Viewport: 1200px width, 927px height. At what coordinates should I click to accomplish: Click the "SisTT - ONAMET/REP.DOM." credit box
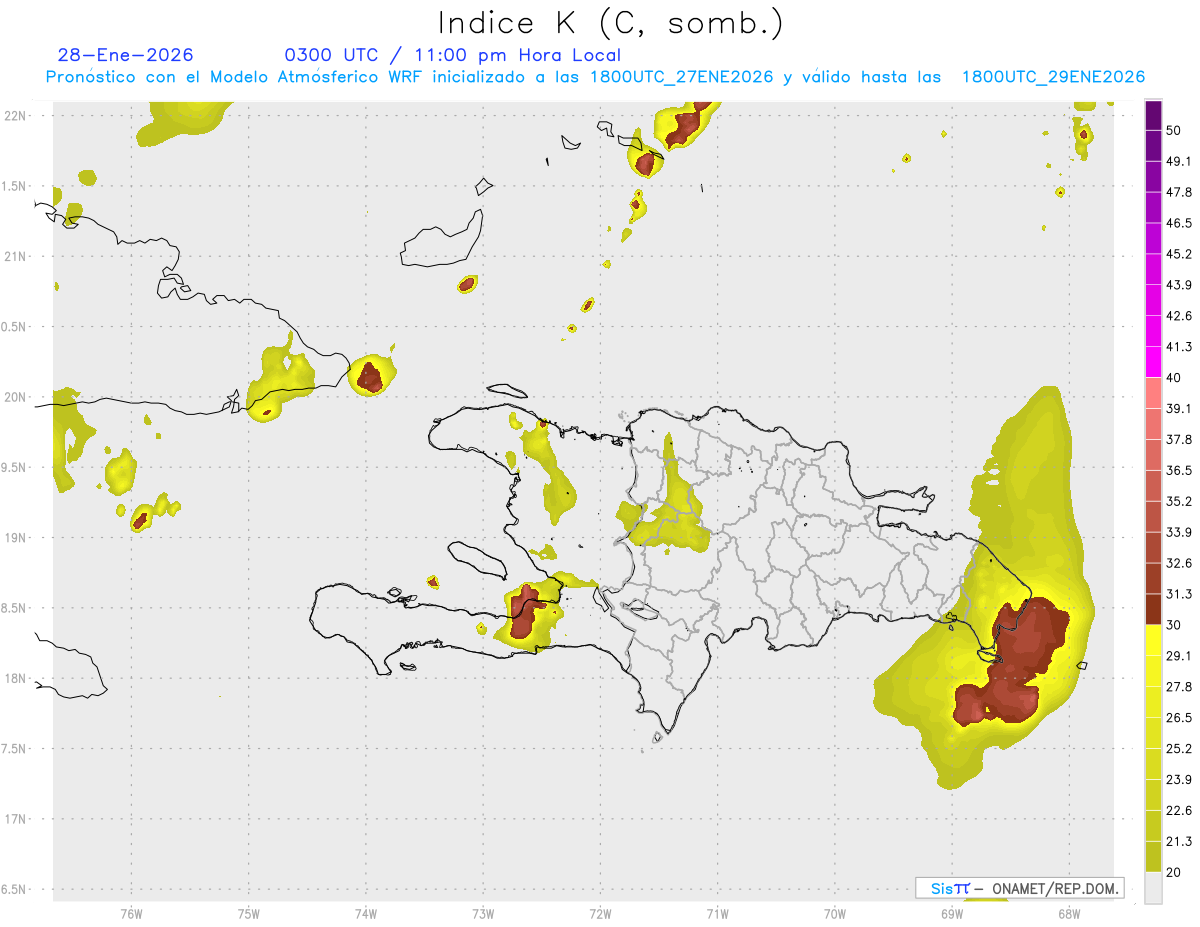tap(1019, 888)
